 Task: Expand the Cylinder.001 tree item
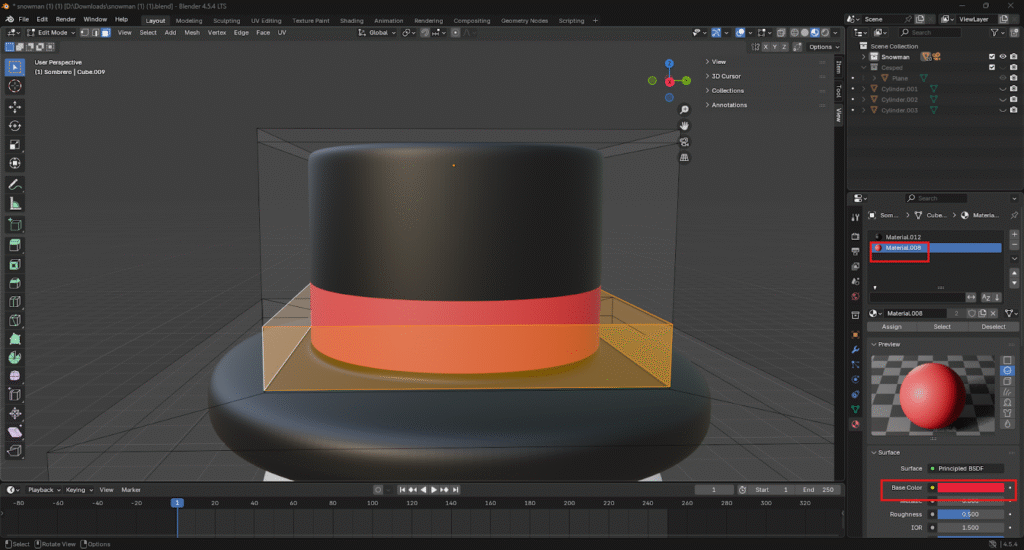865,88
